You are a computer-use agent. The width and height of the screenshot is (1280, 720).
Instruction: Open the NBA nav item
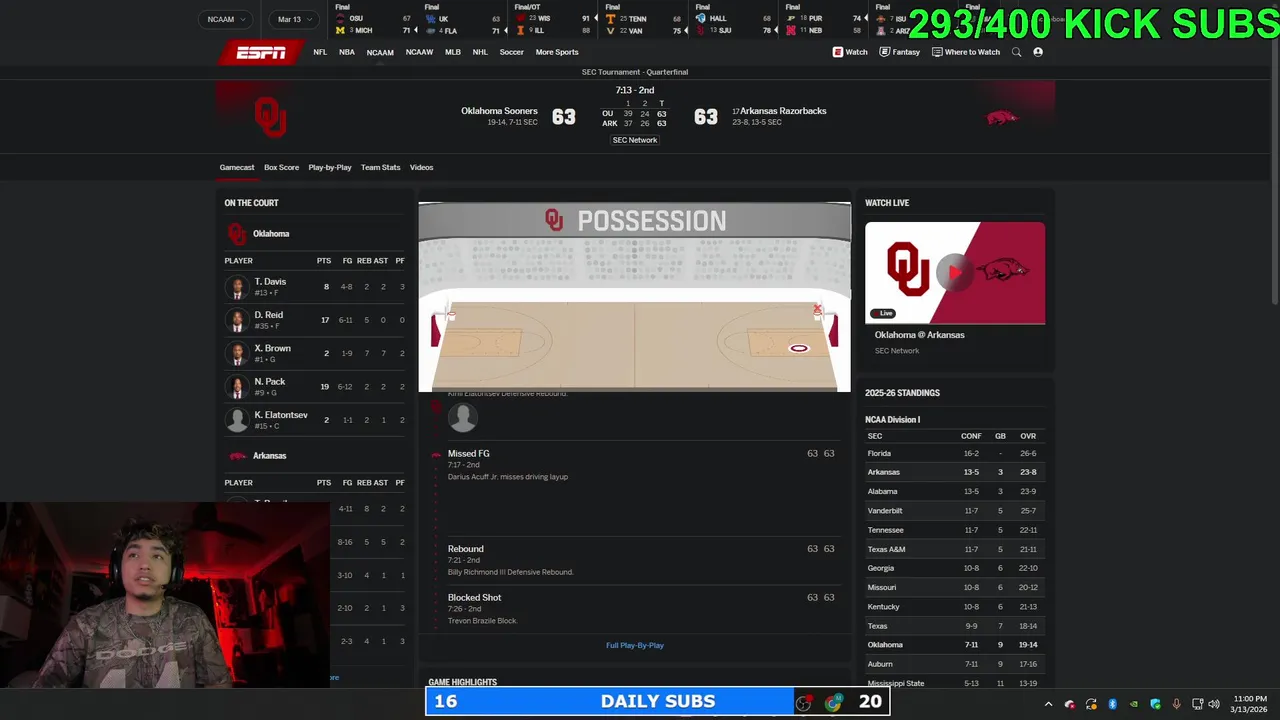[x=346, y=52]
